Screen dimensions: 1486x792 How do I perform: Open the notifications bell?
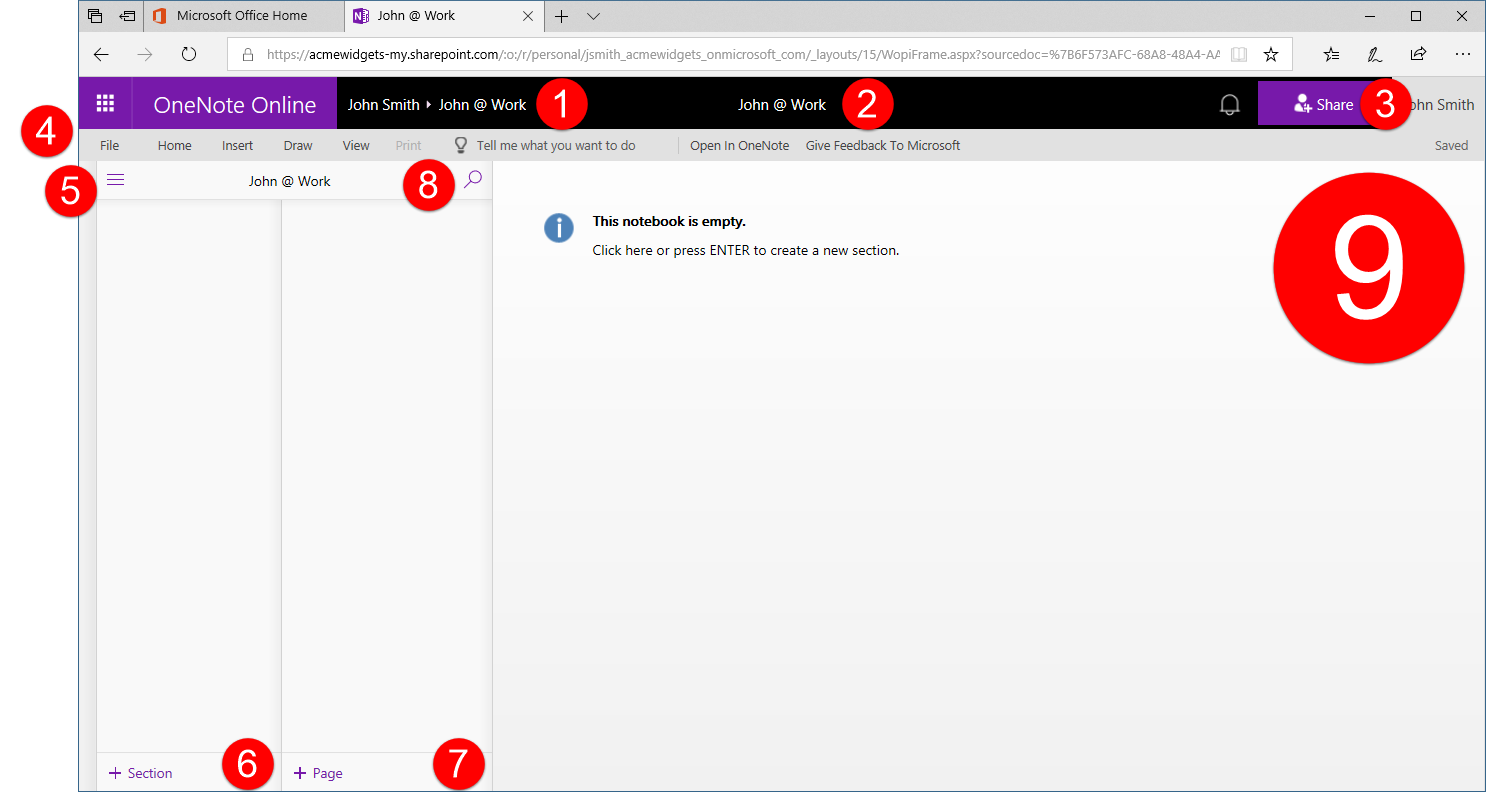(1230, 105)
